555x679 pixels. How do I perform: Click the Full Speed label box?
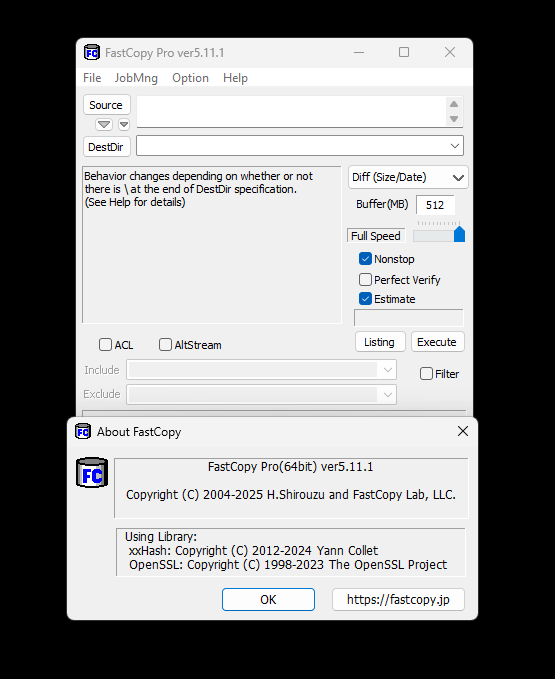point(376,236)
